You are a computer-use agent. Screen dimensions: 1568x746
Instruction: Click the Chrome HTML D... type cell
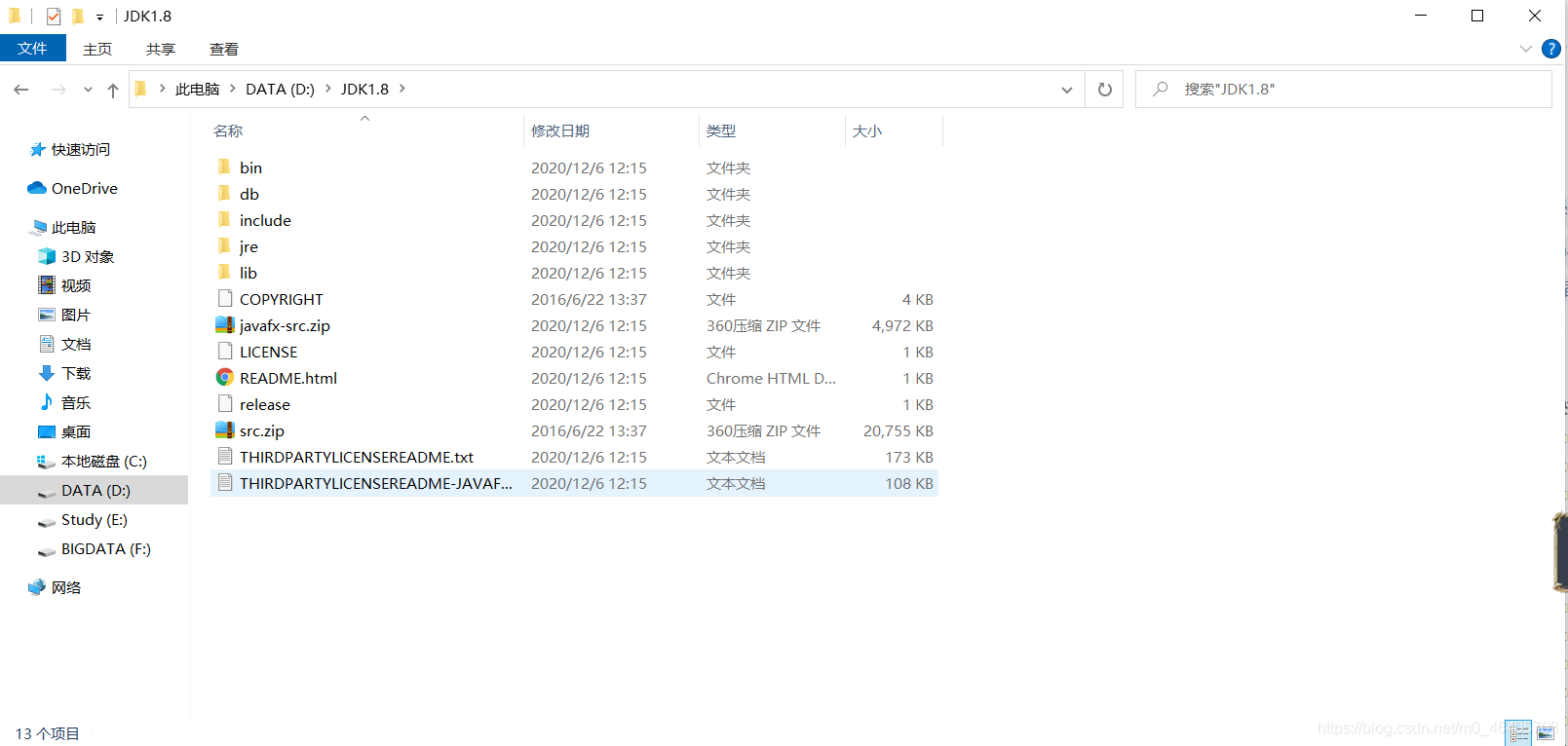pyautogui.click(x=771, y=378)
